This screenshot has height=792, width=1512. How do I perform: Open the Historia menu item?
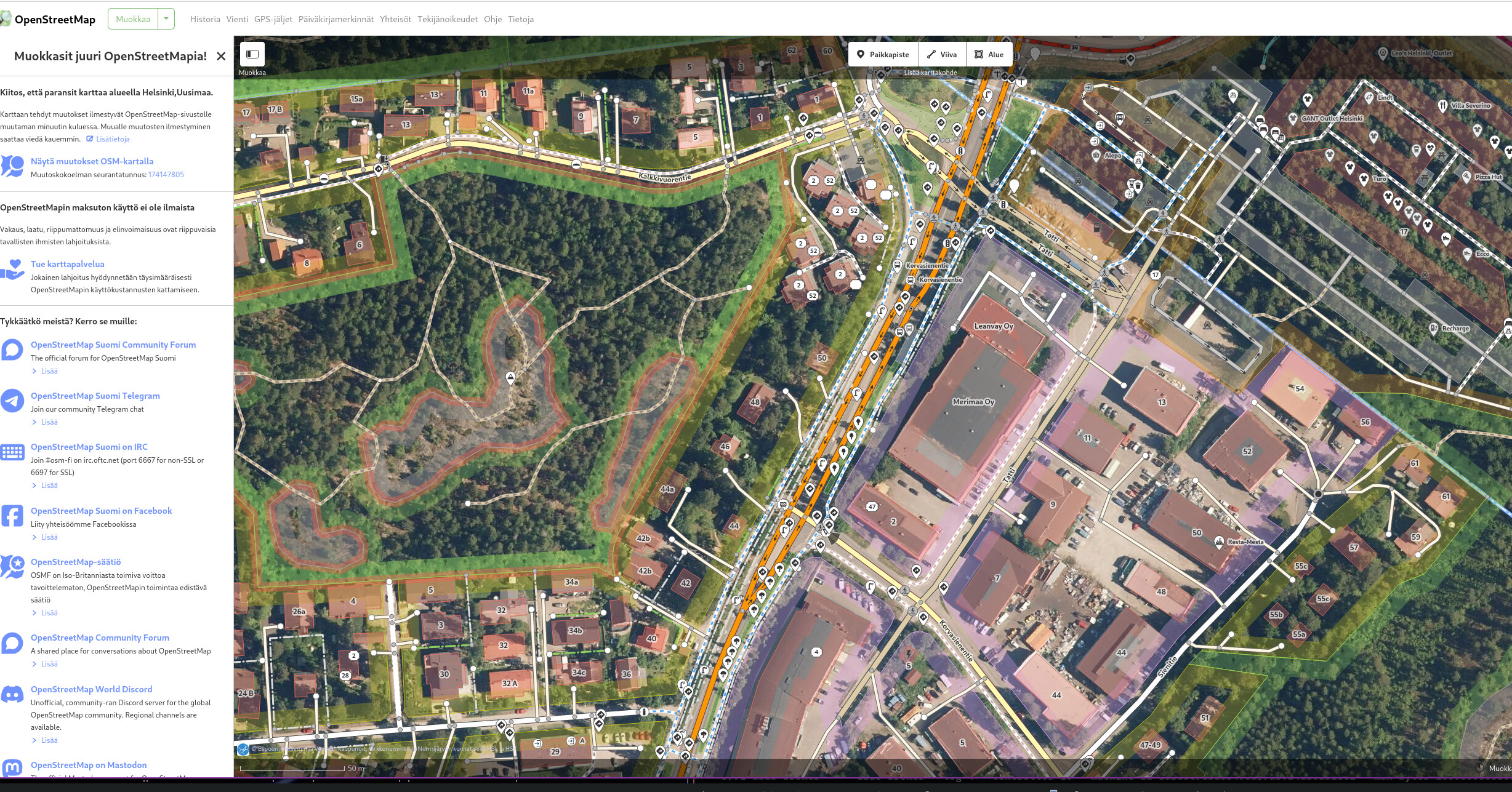click(x=205, y=19)
